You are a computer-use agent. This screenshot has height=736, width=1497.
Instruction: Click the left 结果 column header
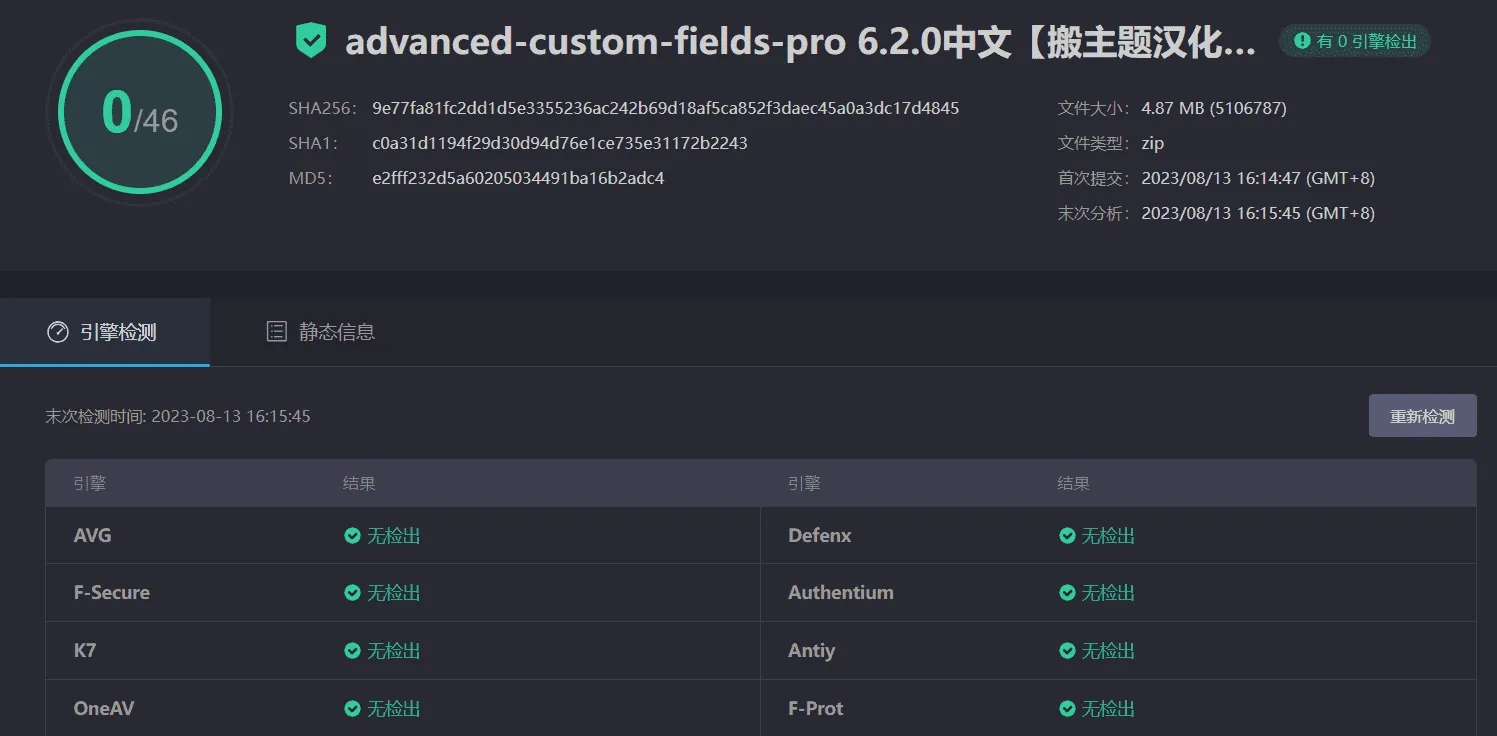[359, 484]
